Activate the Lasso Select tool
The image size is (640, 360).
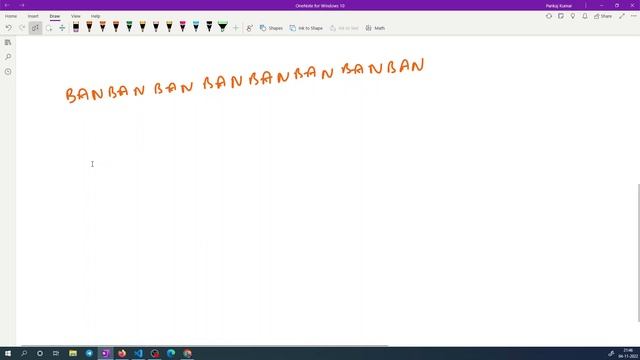tap(49, 28)
